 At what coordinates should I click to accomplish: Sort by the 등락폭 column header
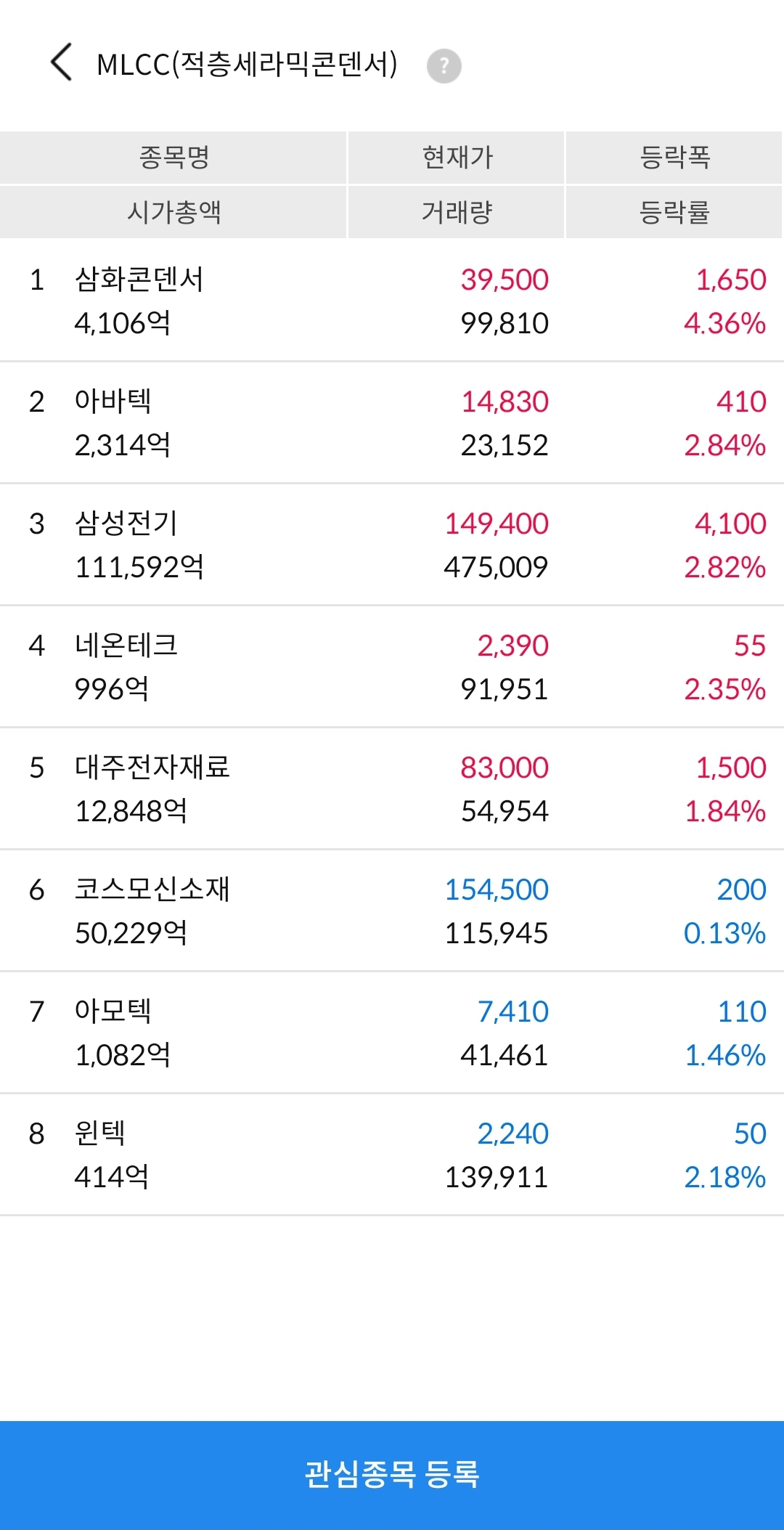point(674,157)
